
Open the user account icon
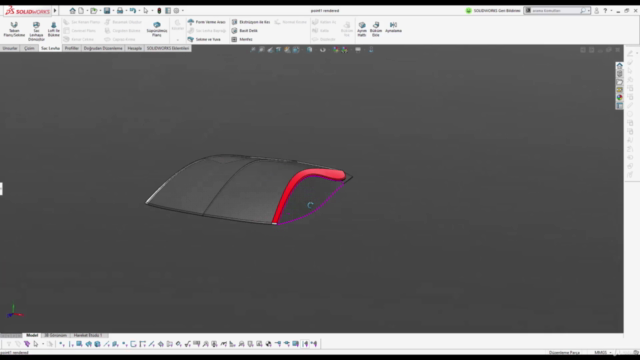596,11
